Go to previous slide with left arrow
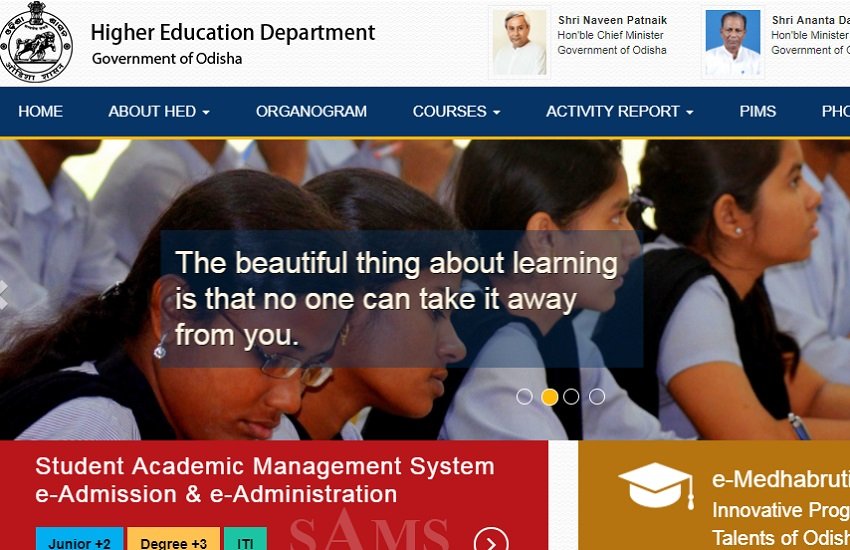 [x=3, y=295]
